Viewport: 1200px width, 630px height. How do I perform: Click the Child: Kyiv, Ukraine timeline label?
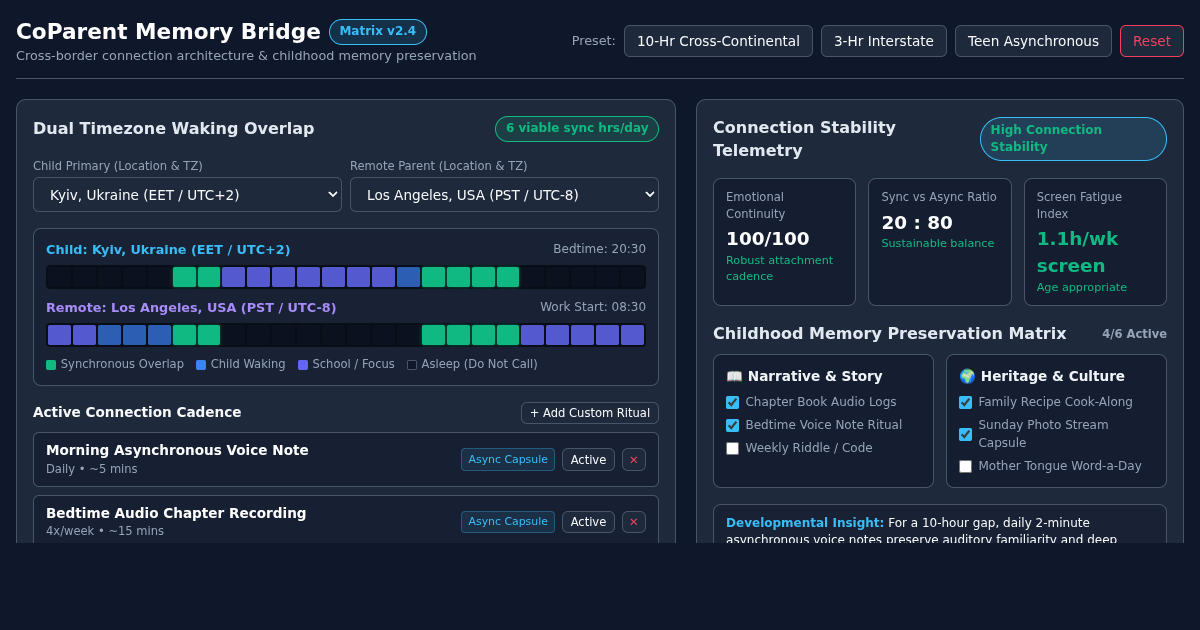(168, 250)
